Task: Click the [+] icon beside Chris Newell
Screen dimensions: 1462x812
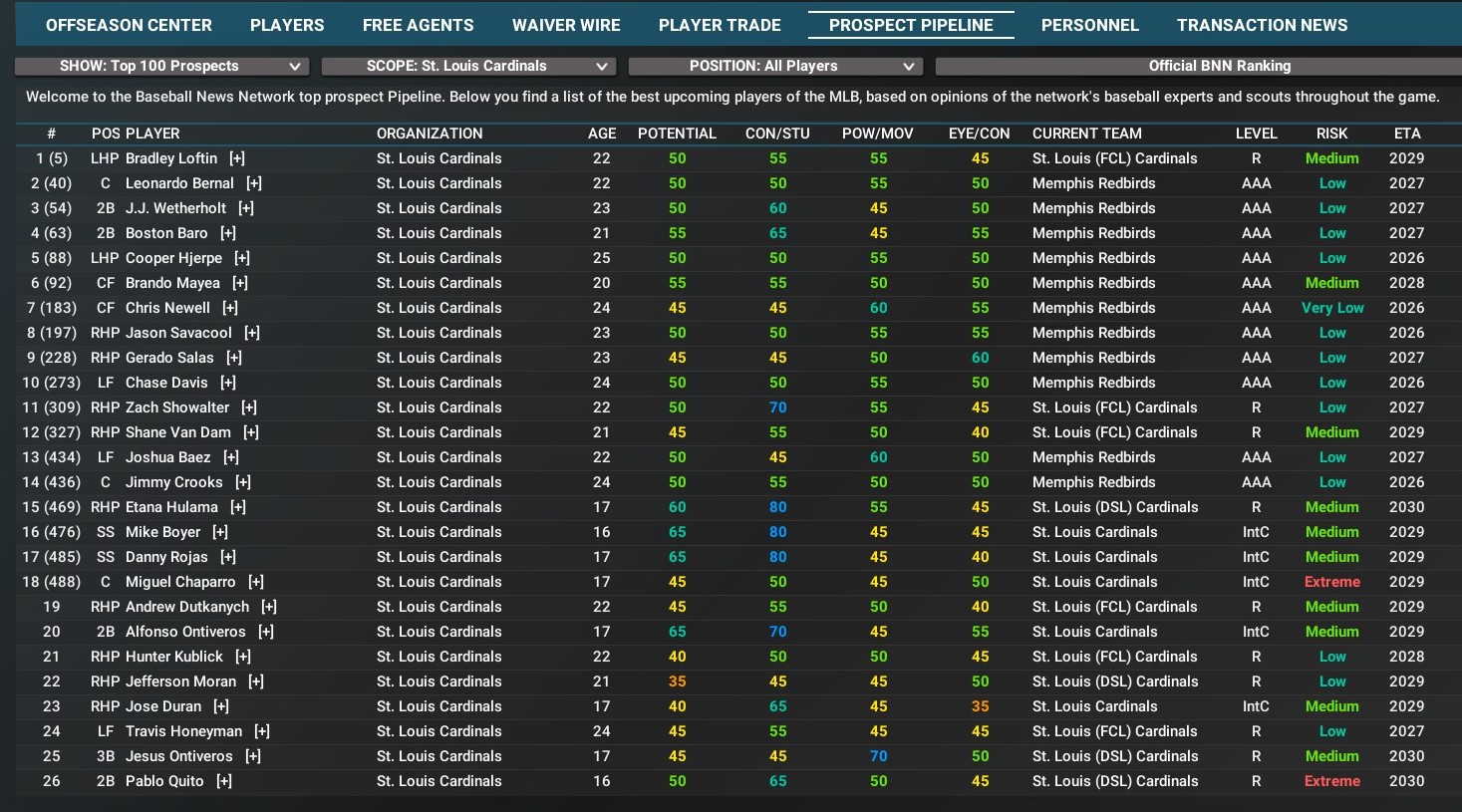Action: pos(230,308)
